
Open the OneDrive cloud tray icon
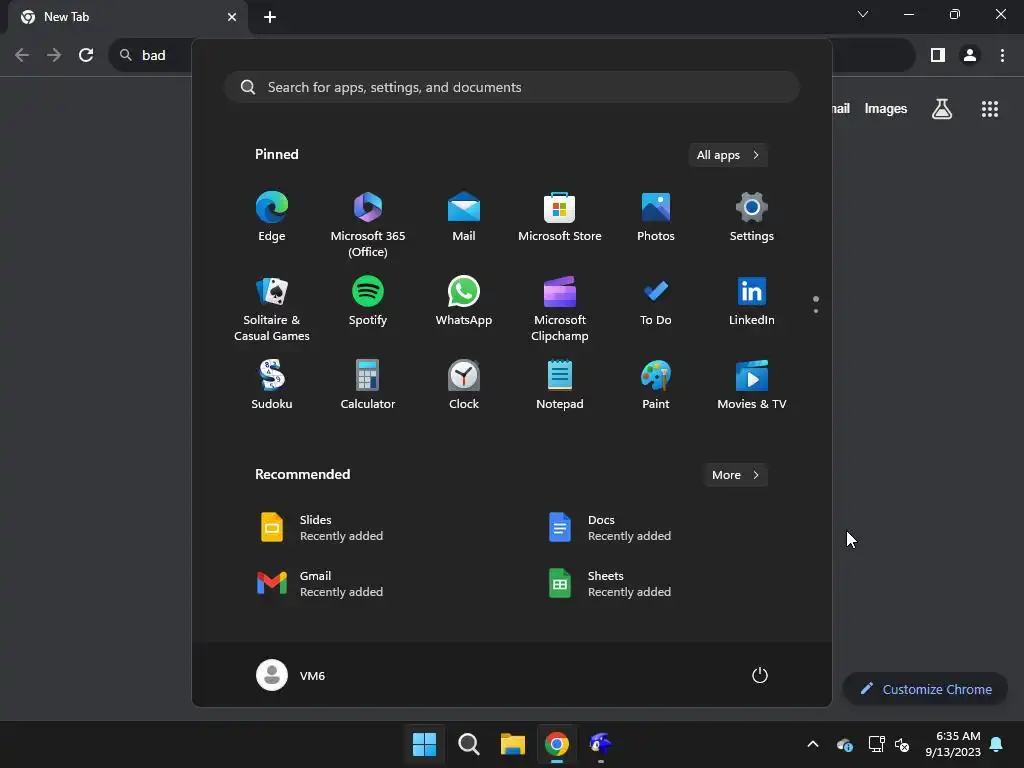point(844,744)
